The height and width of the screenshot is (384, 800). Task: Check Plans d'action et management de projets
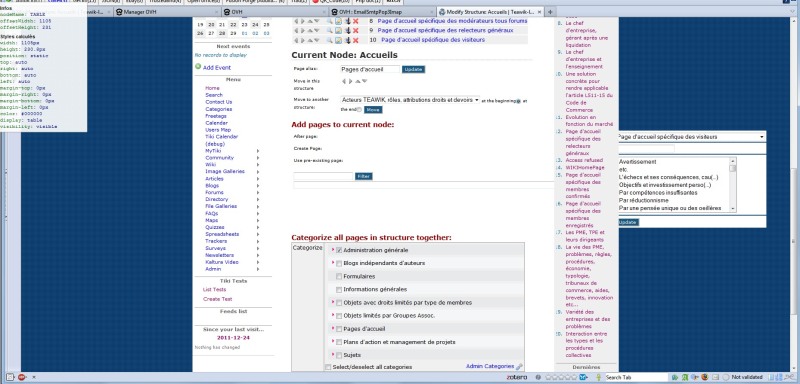tap(339, 342)
